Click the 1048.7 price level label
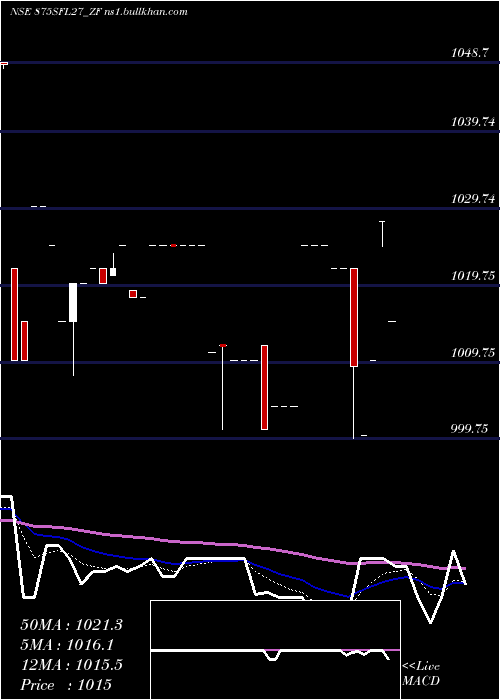Screen dimensions: 500x700 pos(469,53)
